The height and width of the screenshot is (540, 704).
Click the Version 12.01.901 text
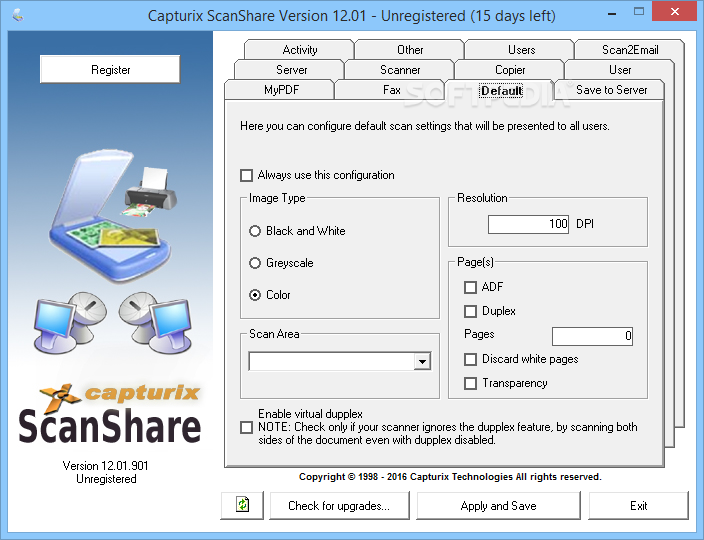pyautogui.click(x=106, y=465)
